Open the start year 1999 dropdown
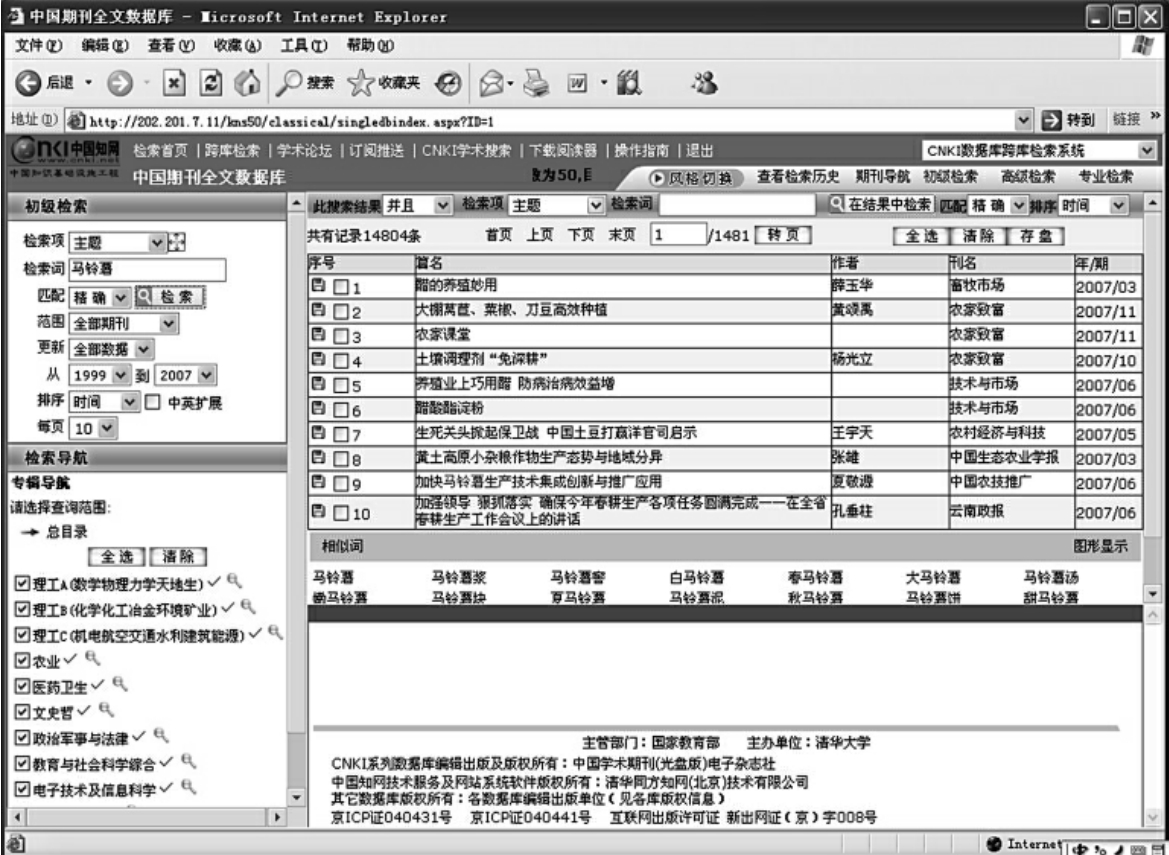The width and height of the screenshot is (1169, 855). coord(100,375)
